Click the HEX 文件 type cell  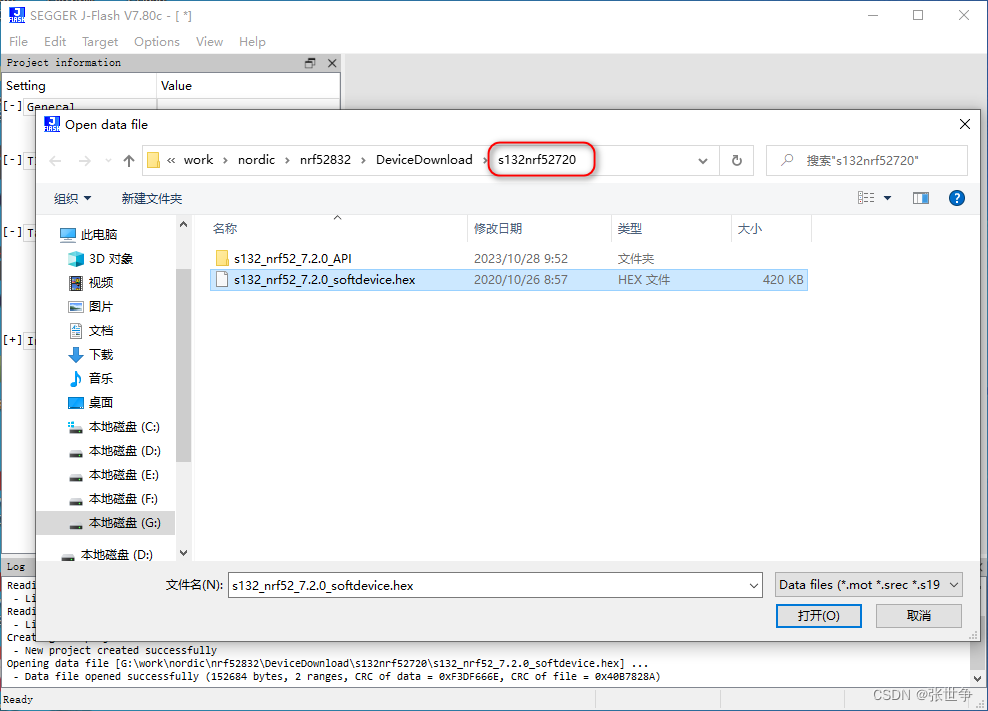click(x=643, y=279)
